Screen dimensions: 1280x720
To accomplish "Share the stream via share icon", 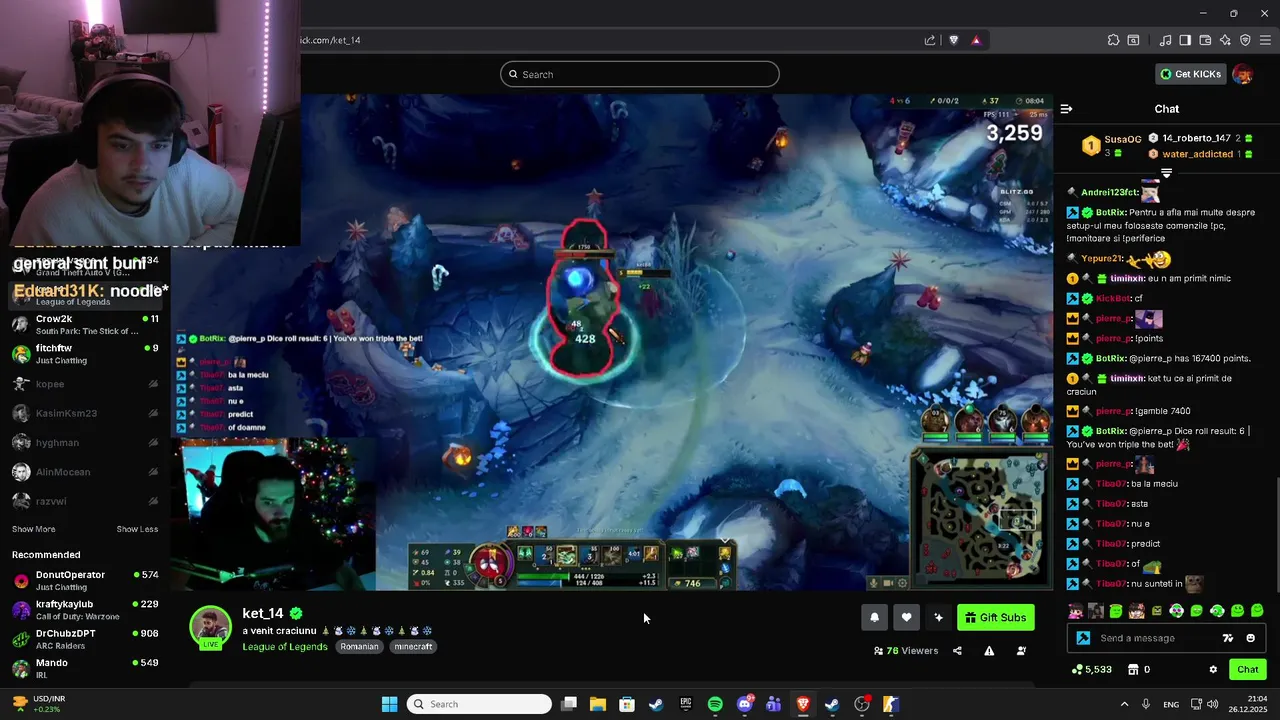I will coord(957,651).
